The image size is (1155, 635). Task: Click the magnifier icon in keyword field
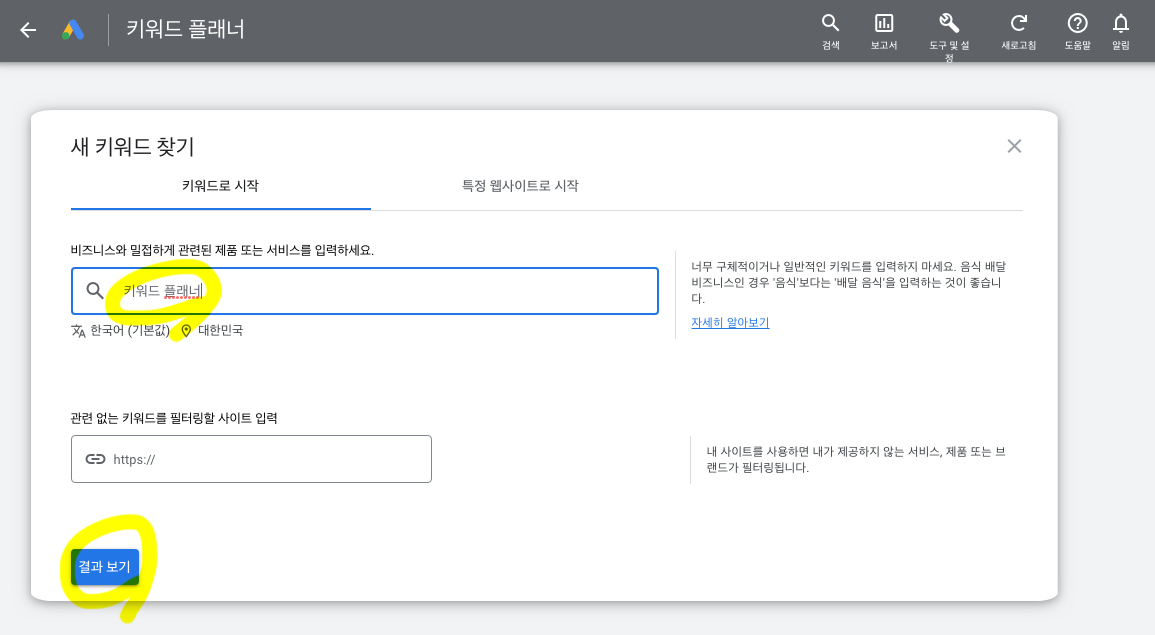(x=94, y=290)
